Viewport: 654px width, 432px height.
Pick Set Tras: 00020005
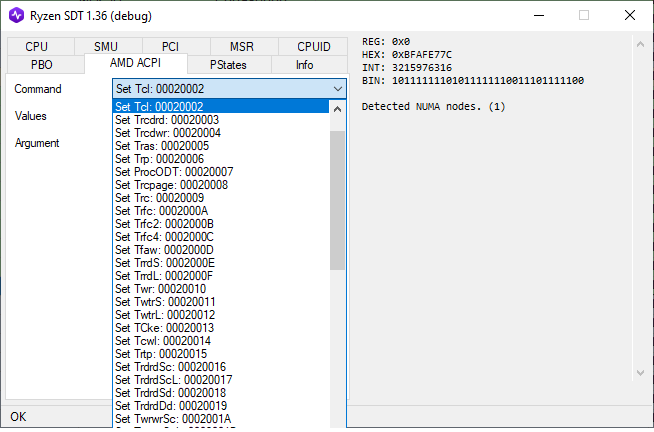[x=221, y=146]
